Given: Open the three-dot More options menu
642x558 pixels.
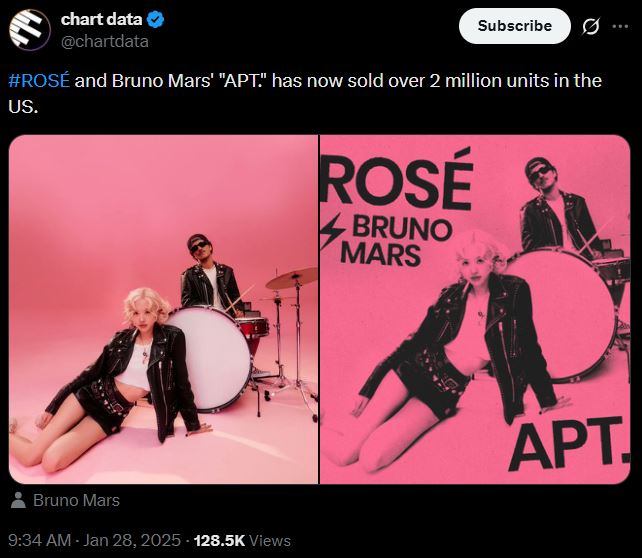Looking at the screenshot, I should click(620, 26).
